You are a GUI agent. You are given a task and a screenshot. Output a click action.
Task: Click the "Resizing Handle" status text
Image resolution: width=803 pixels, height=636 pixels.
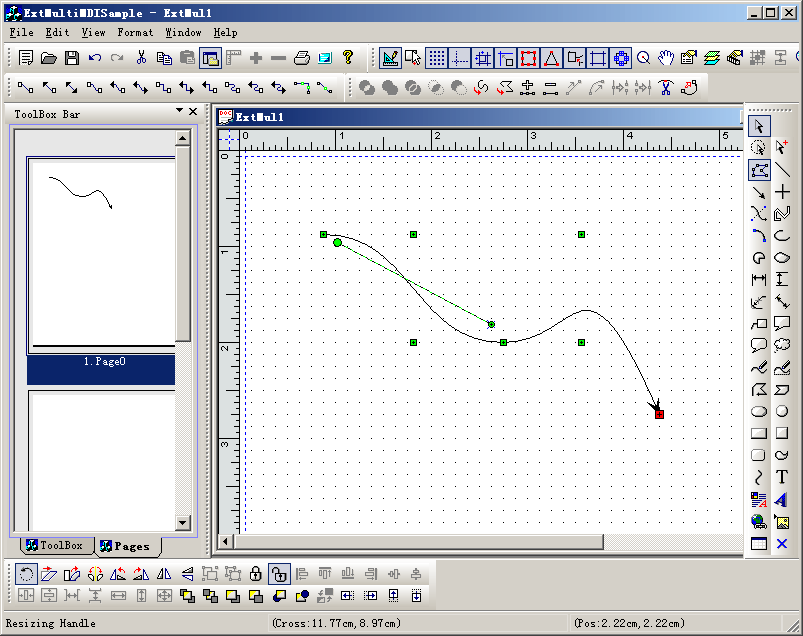[x=51, y=623]
